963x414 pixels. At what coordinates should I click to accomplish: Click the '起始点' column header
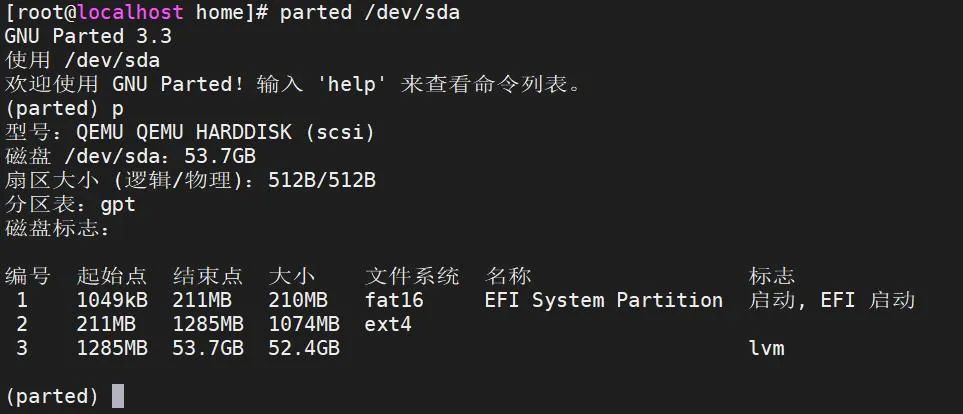click(111, 276)
